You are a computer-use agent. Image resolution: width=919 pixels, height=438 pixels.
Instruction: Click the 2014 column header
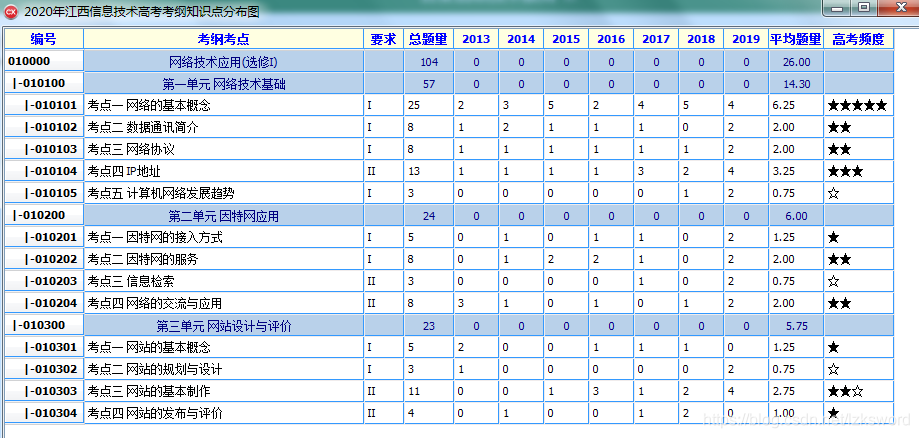[x=521, y=39]
